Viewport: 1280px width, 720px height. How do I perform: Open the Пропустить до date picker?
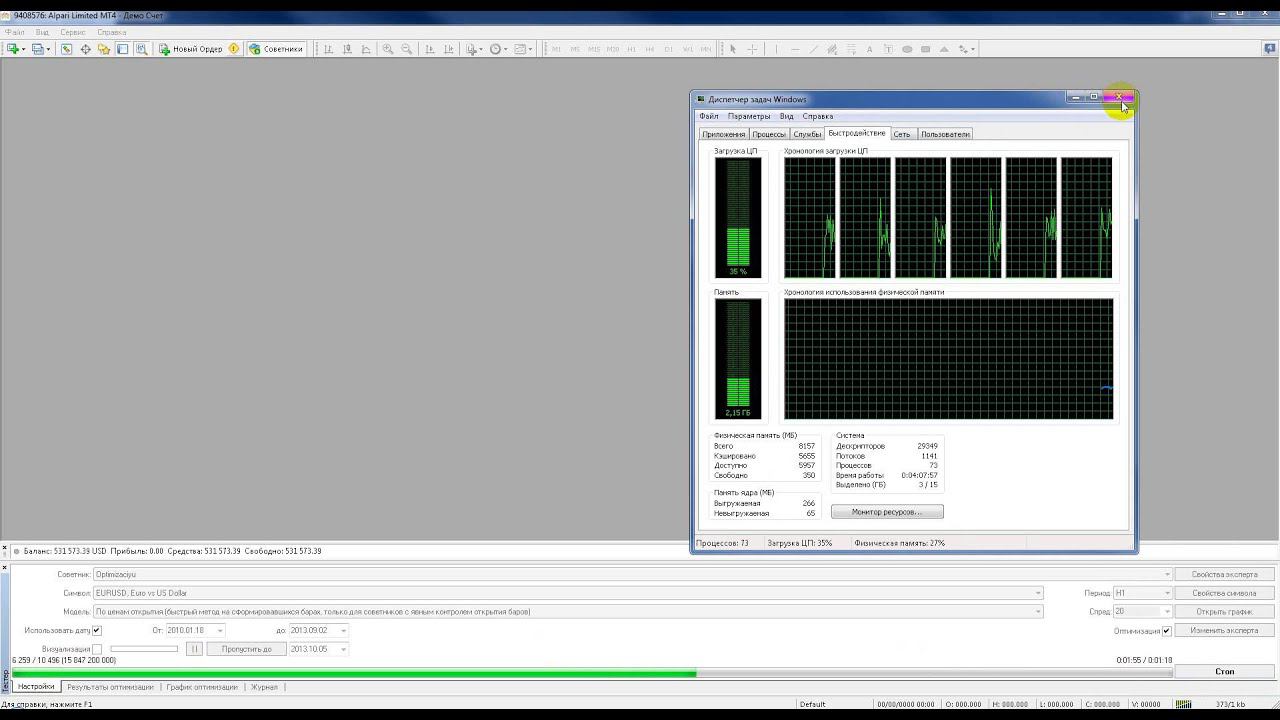(343, 650)
